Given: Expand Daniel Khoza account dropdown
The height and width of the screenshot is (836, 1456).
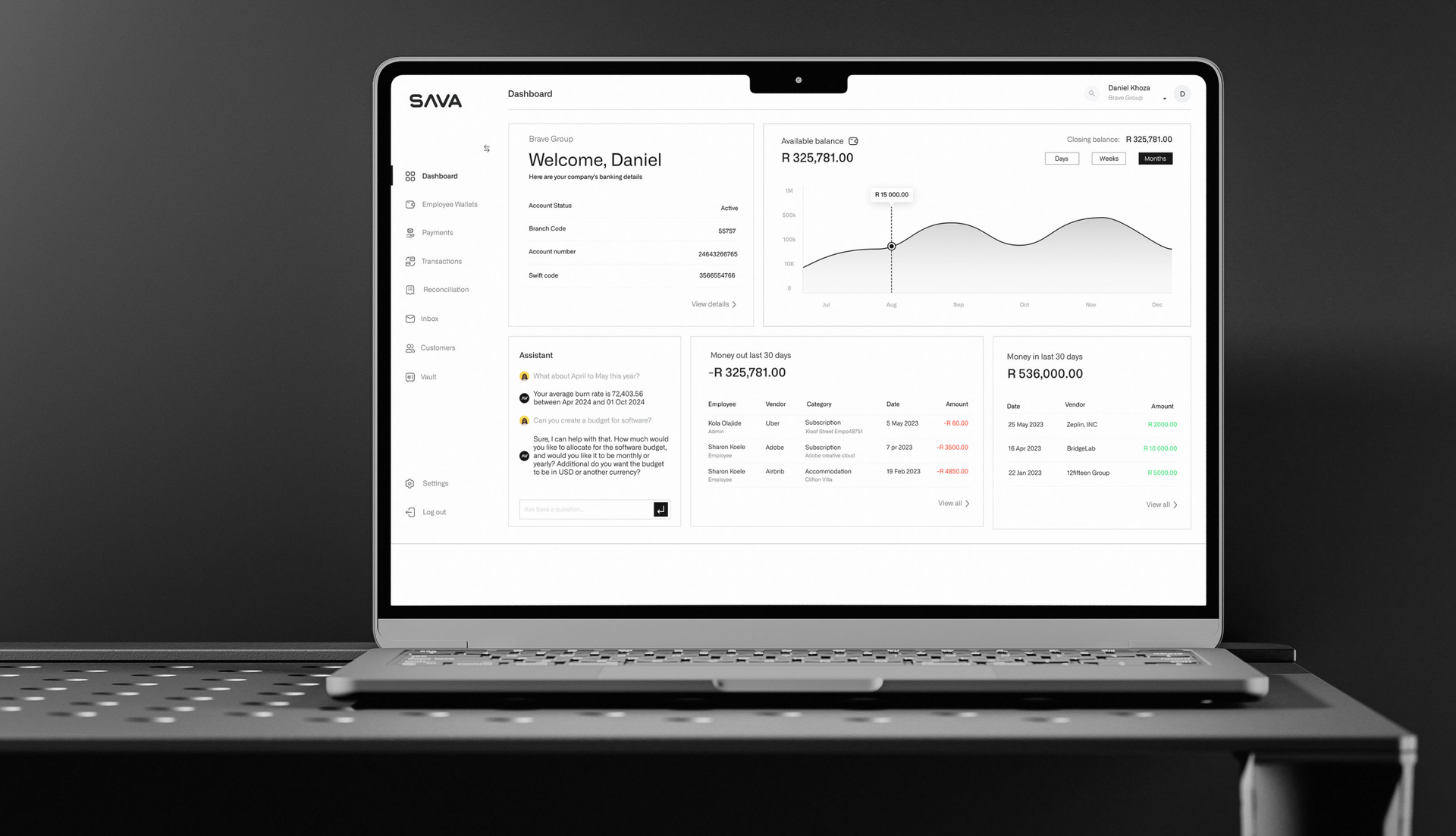Looking at the screenshot, I should pyautogui.click(x=1164, y=98).
